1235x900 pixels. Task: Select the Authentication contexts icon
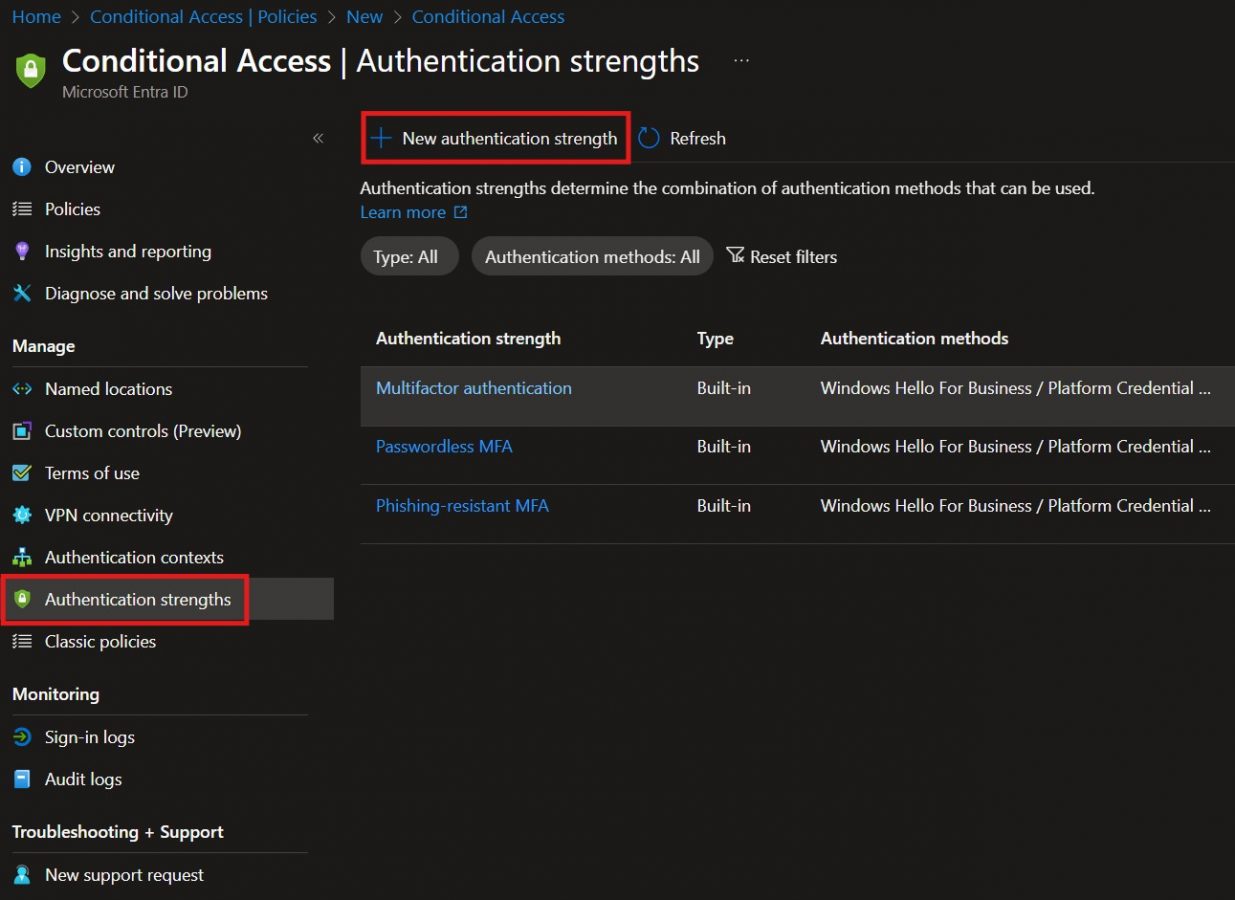22,557
